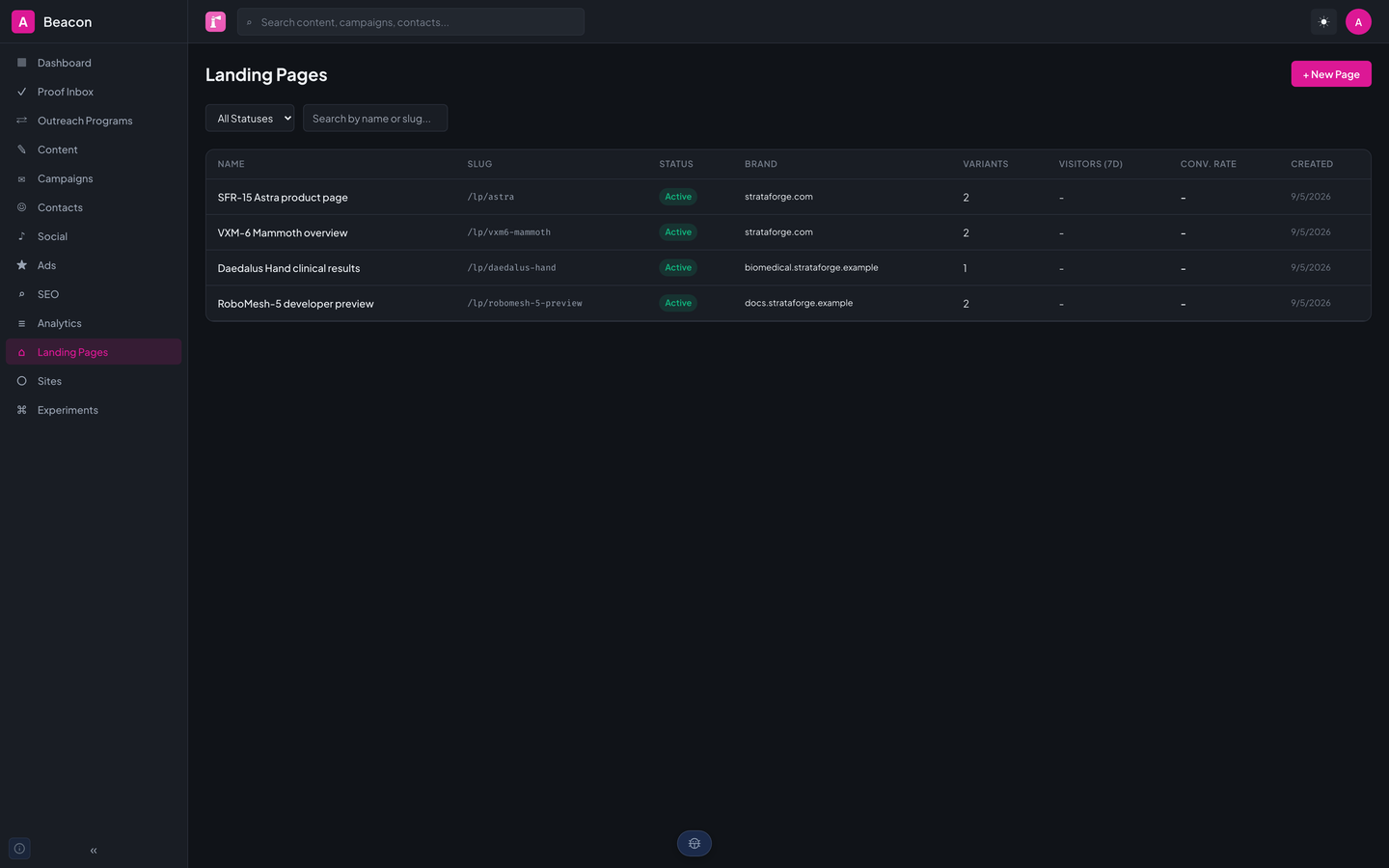Click the Beacon app name
1389x868 pixels.
coord(68,22)
